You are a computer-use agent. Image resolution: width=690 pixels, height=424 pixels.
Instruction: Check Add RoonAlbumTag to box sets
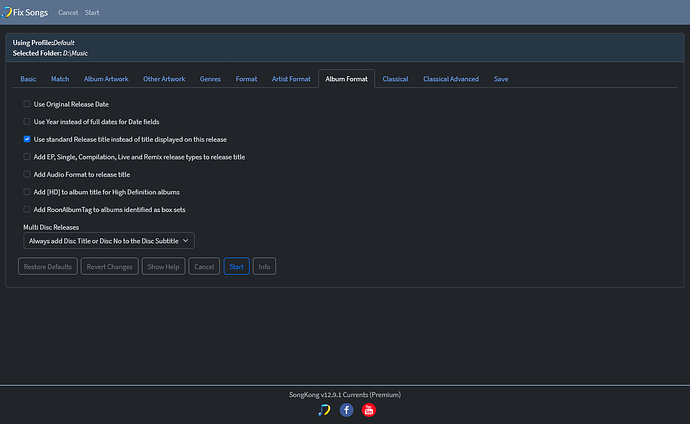point(27,209)
